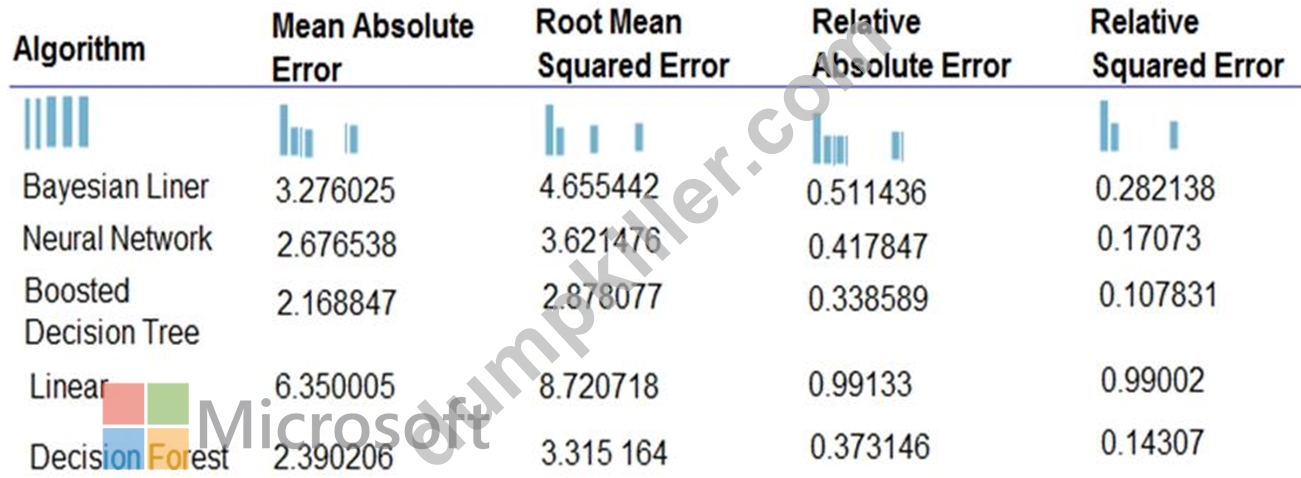Viewport: 1301px width, 478px height.
Task: Select the Decision Forest row label
Action: pyautogui.click(x=129, y=457)
